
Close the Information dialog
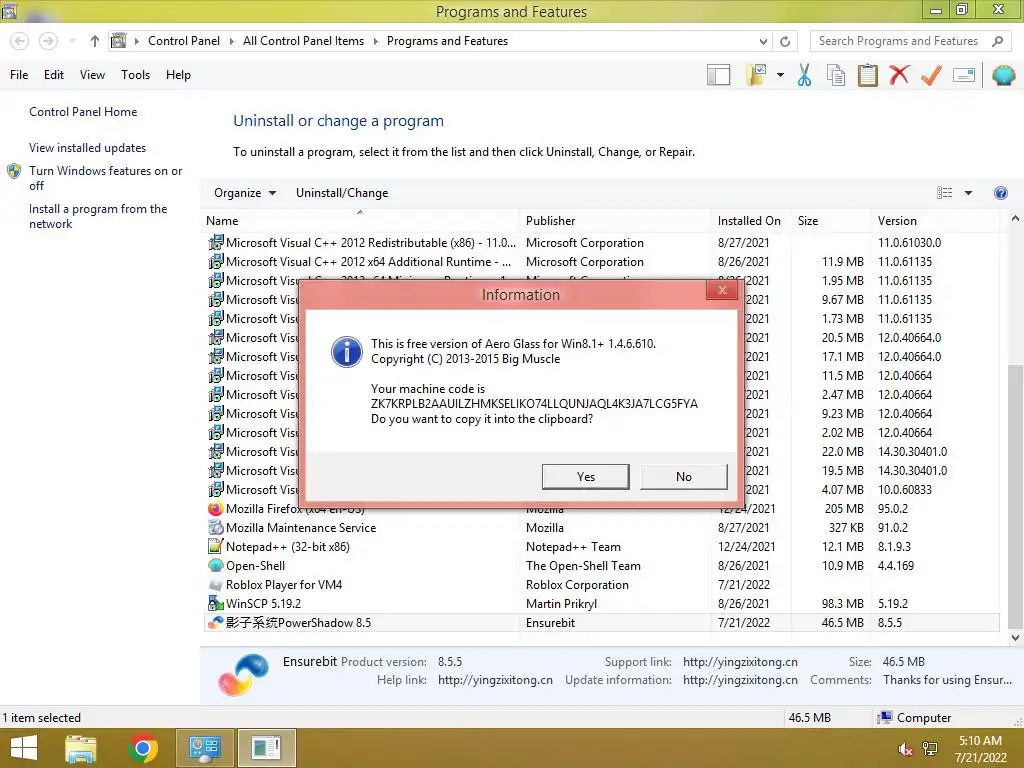tap(722, 290)
